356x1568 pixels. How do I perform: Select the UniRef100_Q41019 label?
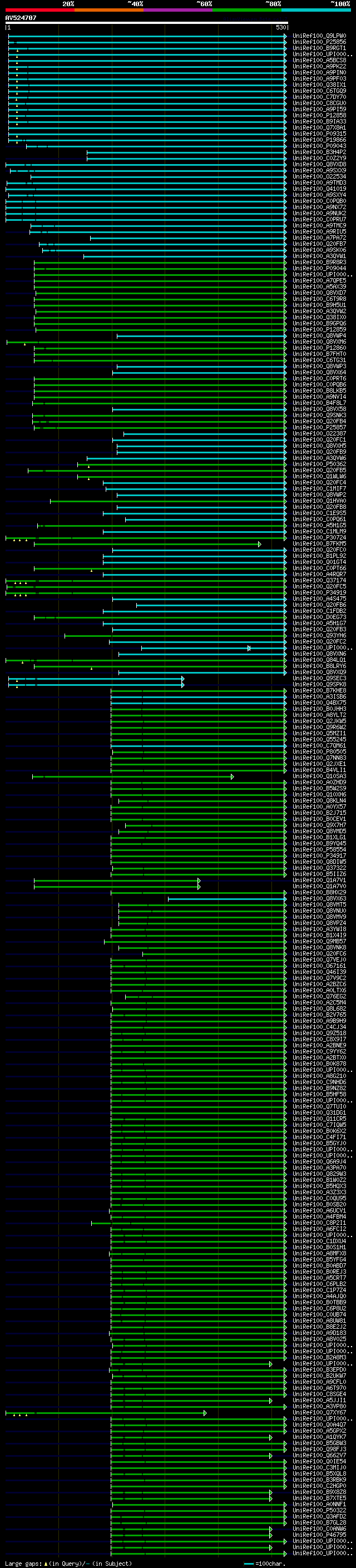pos(319,189)
